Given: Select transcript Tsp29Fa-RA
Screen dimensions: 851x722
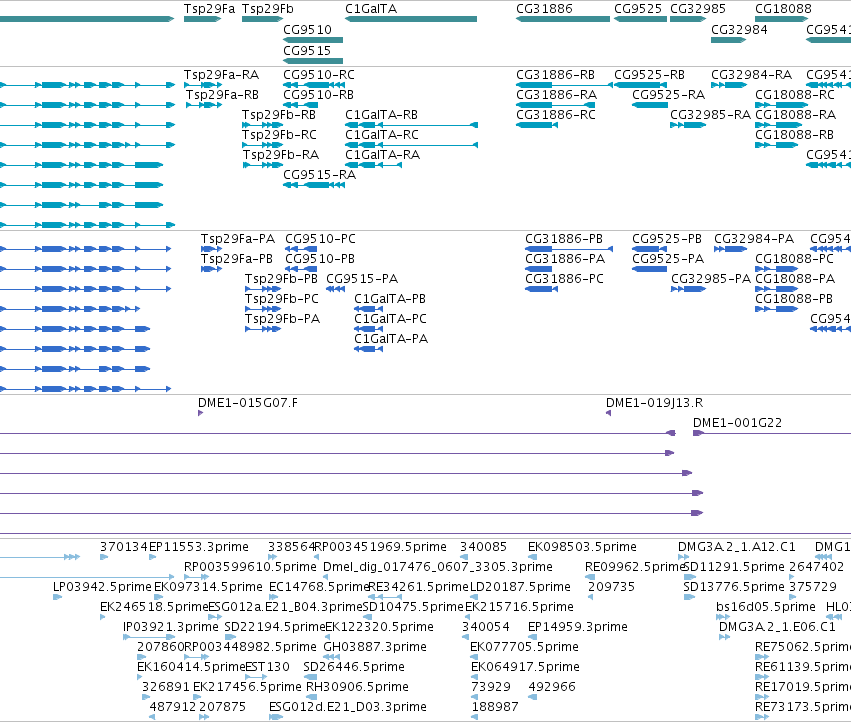Looking at the screenshot, I should point(221,75).
